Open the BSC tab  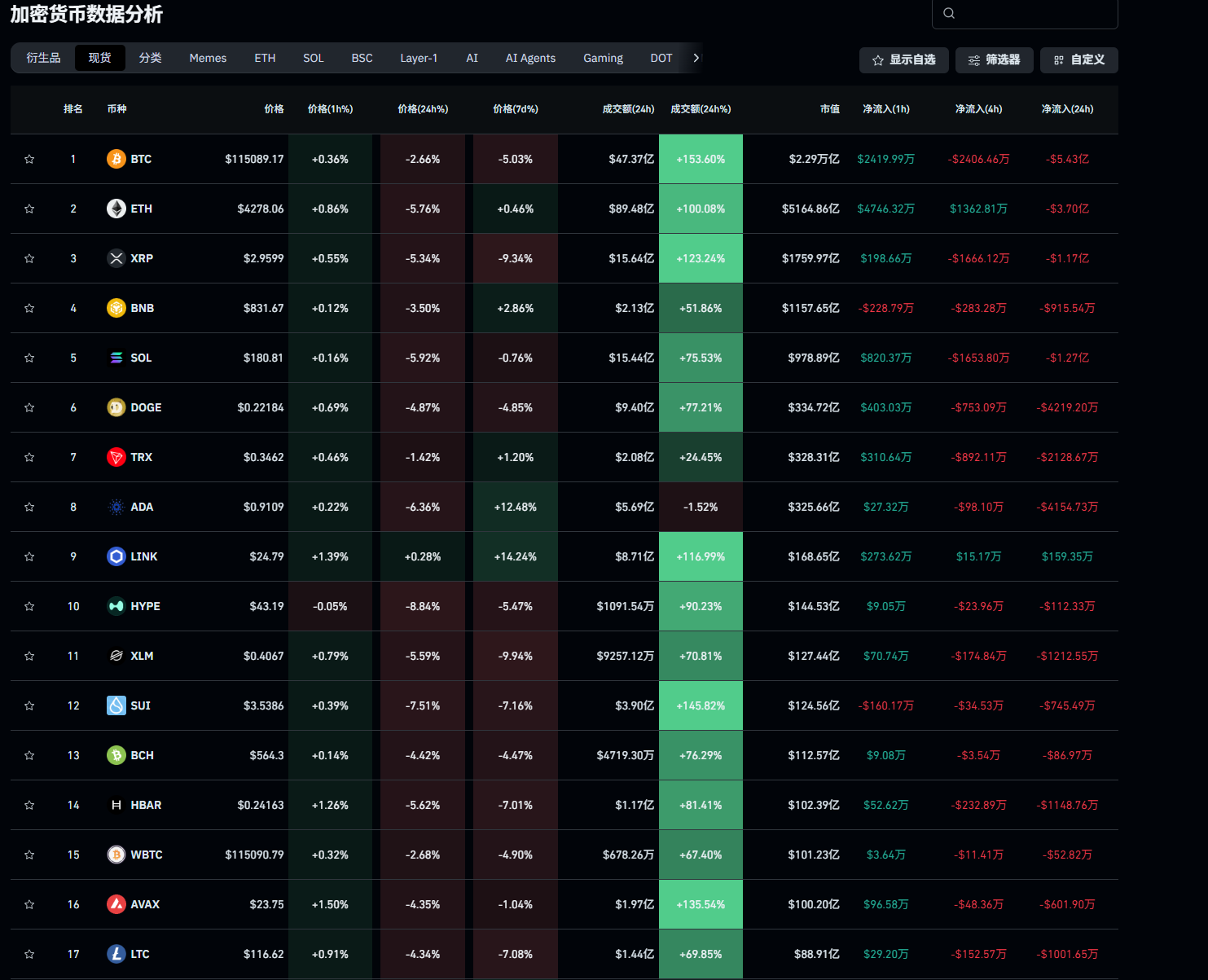click(362, 58)
